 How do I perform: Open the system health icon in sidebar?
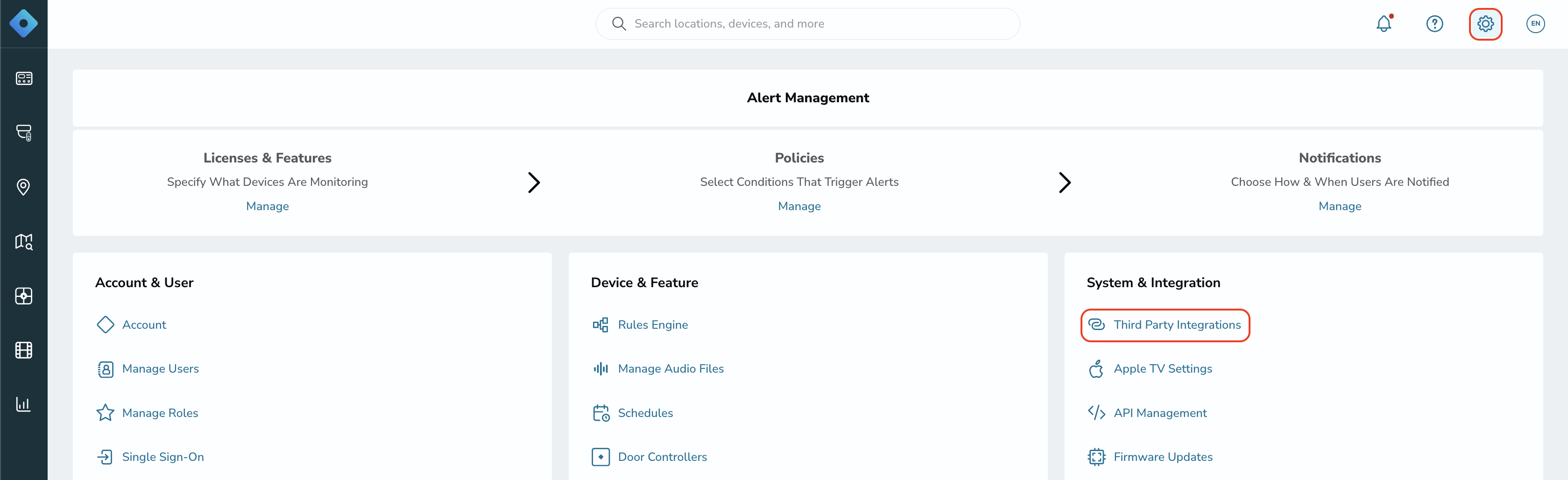[24, 296]
